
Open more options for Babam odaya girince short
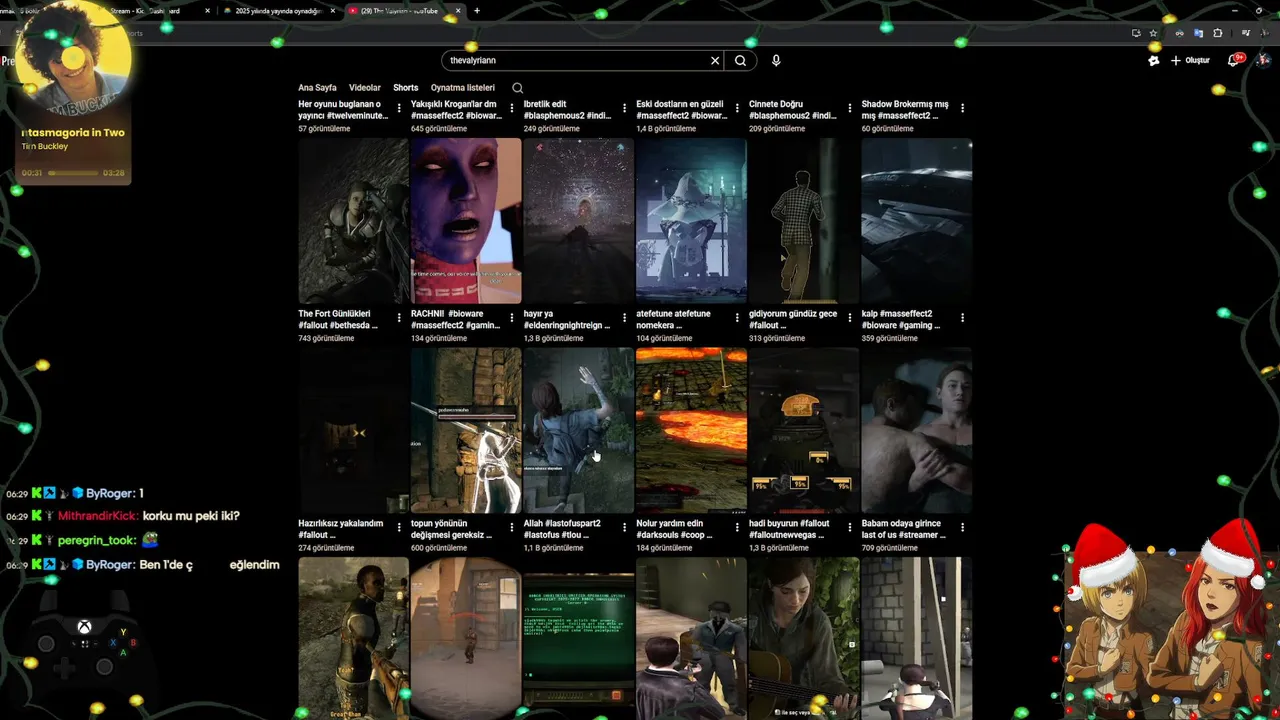(962, 528)
